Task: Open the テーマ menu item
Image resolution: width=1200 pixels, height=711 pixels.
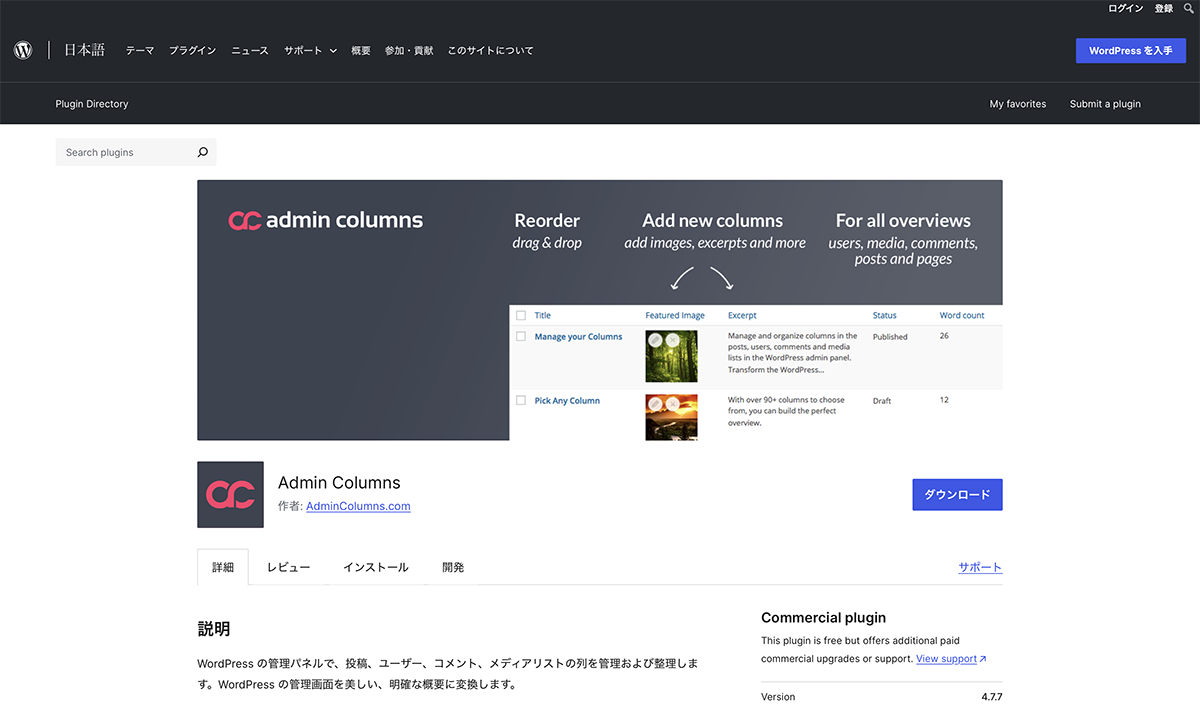Action: pos(140,50)
